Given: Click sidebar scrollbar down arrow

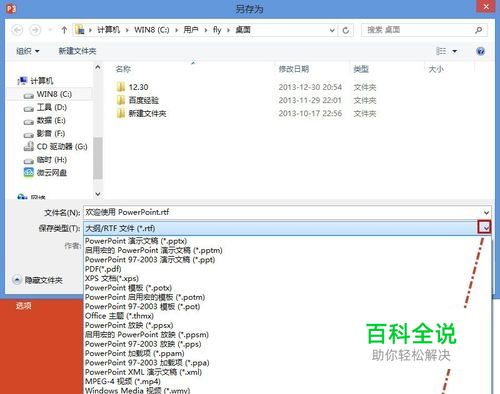Looking at the screenshot, I should 98,194.
